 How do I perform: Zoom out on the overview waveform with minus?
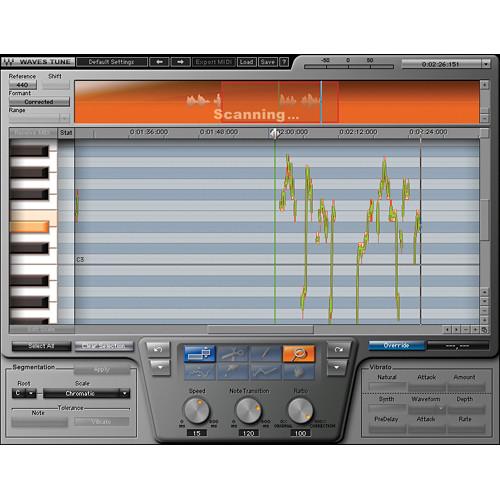click(x=485, y=118)
